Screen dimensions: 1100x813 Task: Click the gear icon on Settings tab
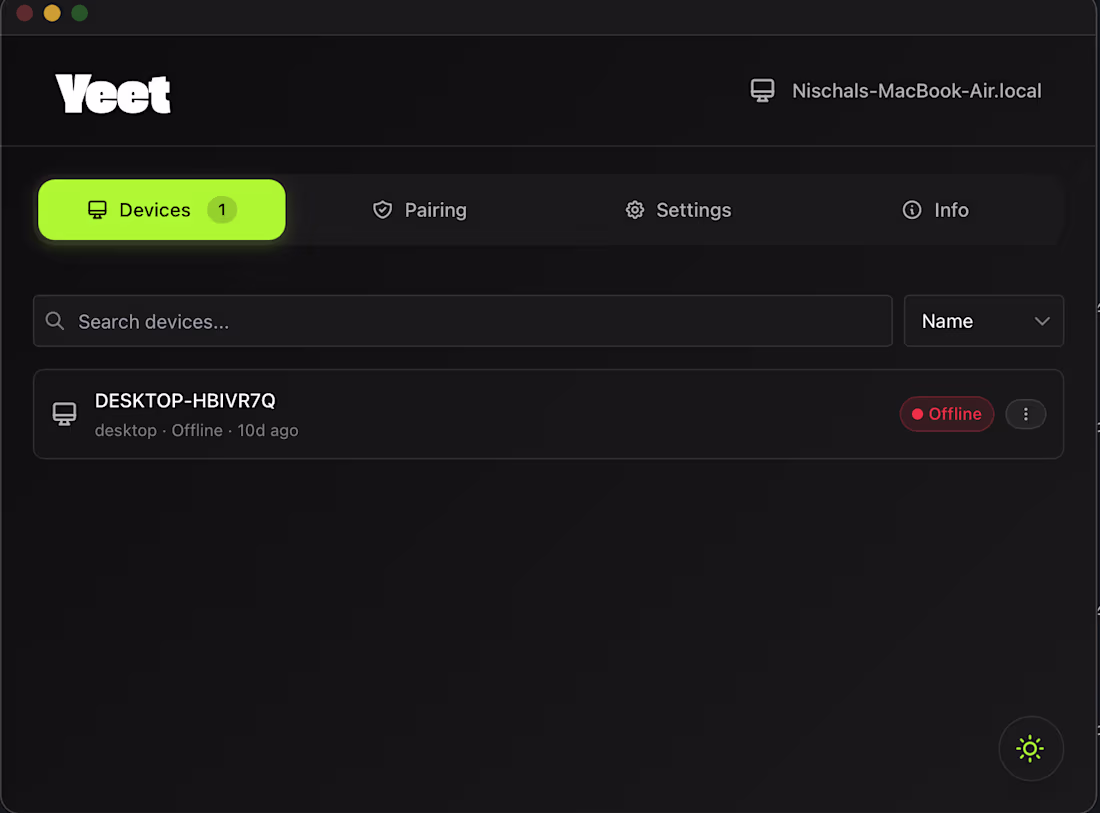coord(635,210)
